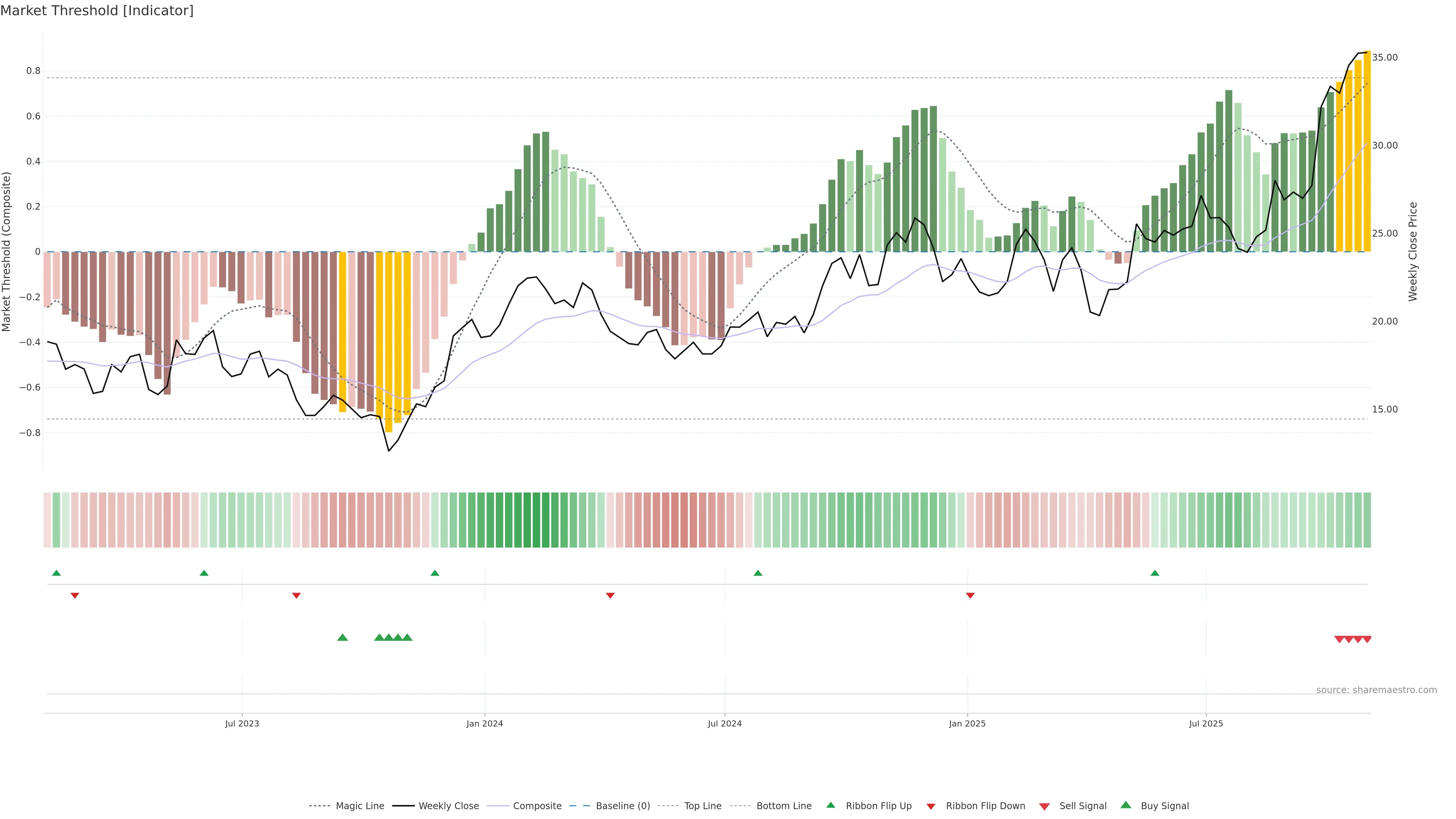
Task: Click the source sharemaestro.com text
Action: tap(1376, 690)
